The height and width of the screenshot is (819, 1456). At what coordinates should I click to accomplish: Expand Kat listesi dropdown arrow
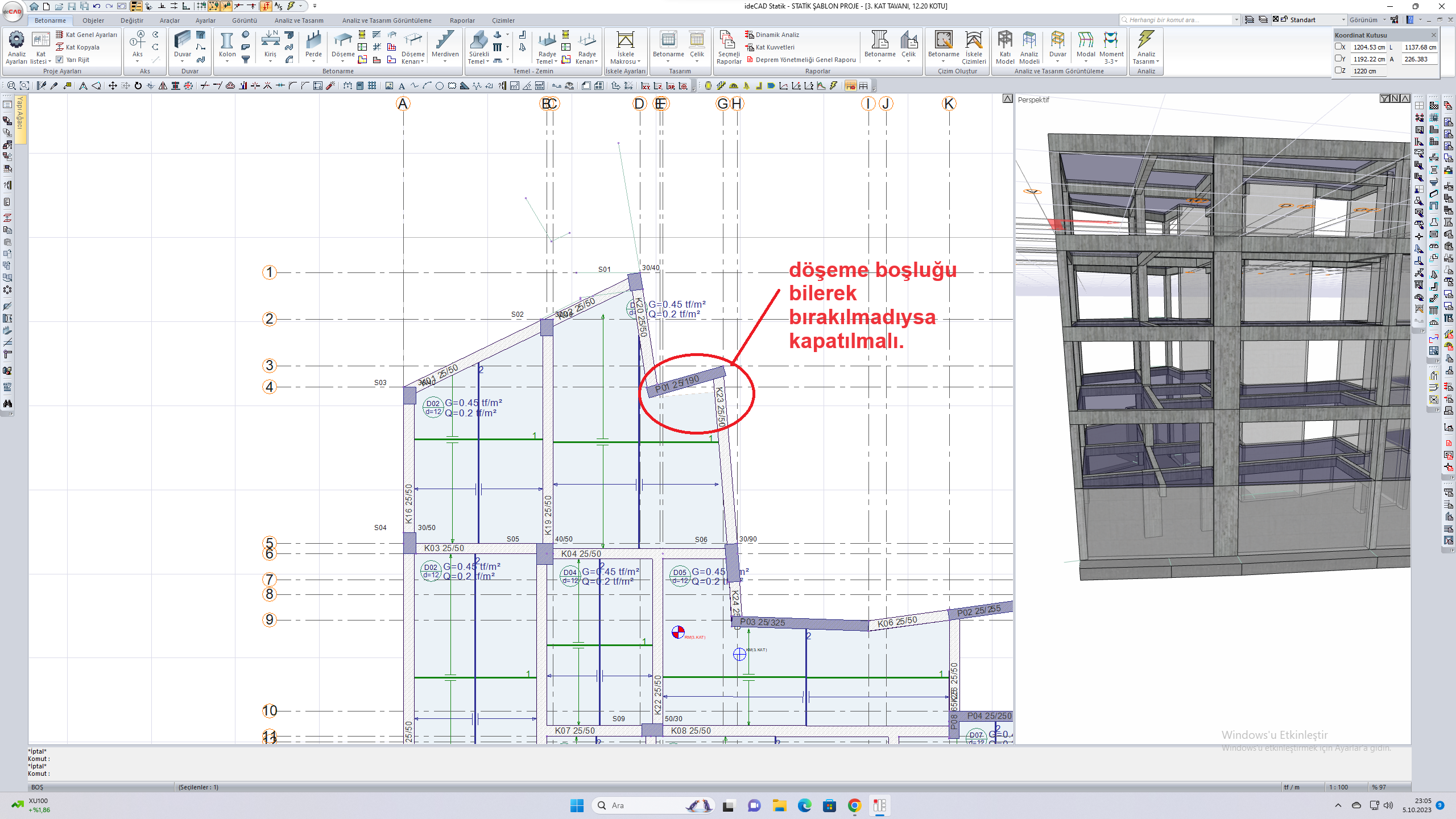coord(49,61)
